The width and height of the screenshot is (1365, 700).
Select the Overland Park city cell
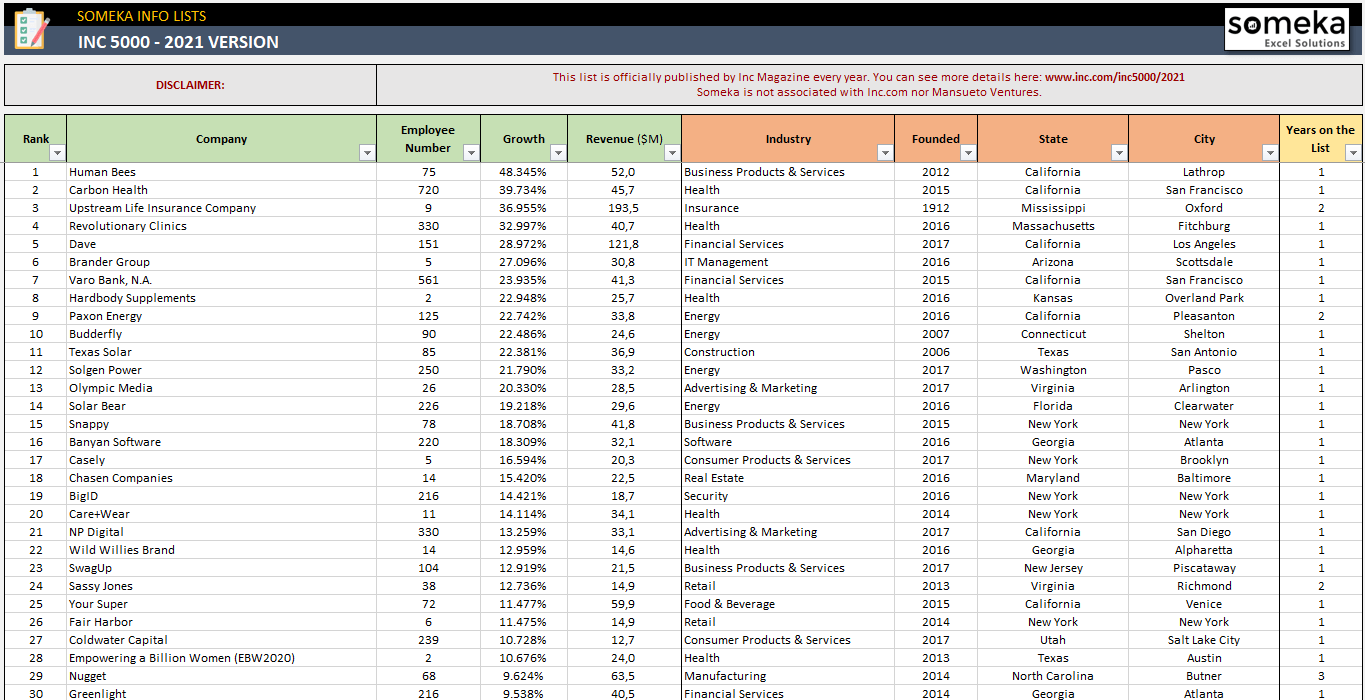click(x=1204, y=298)
